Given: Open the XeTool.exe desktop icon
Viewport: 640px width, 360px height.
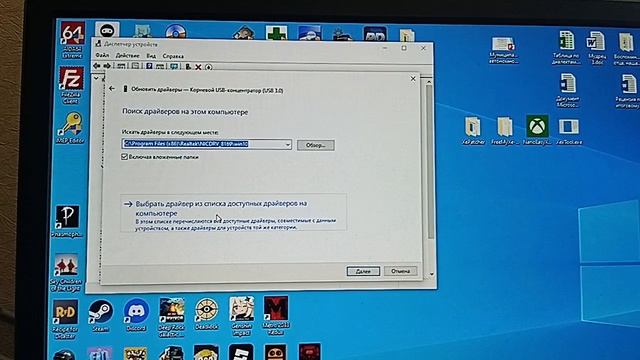Looking at the screenshot, I should [569, 131].
